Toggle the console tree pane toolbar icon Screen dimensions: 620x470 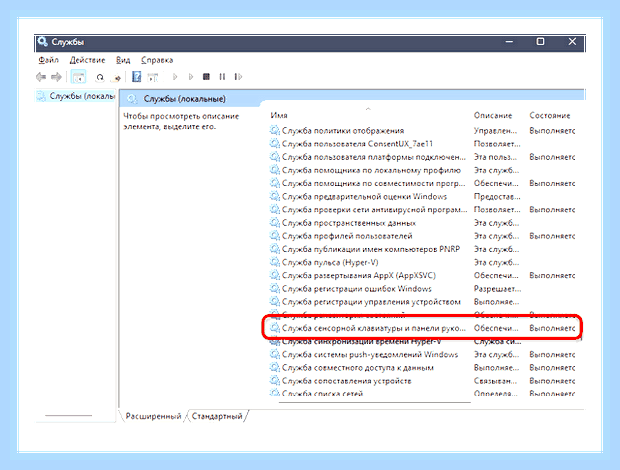click(78, 77)
